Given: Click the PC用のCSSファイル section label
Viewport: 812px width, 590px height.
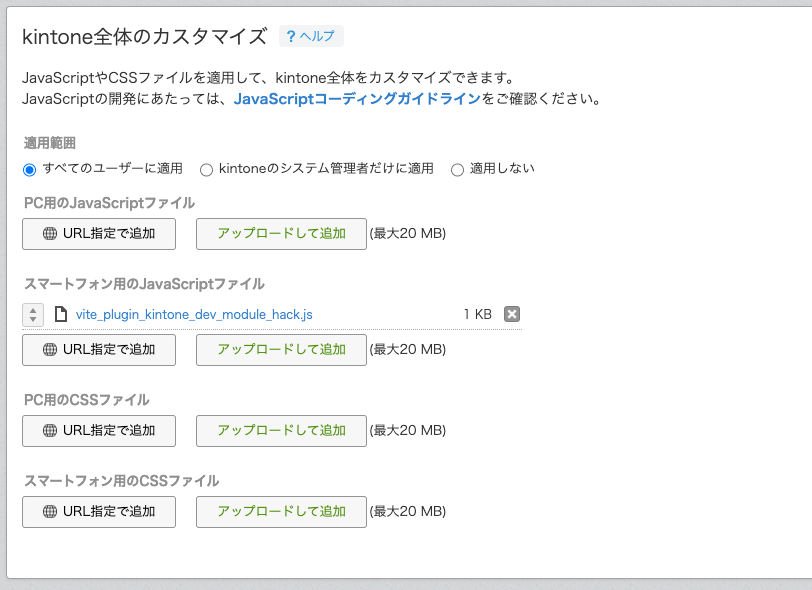Looking at the screenshot, I should coord(86,400).
